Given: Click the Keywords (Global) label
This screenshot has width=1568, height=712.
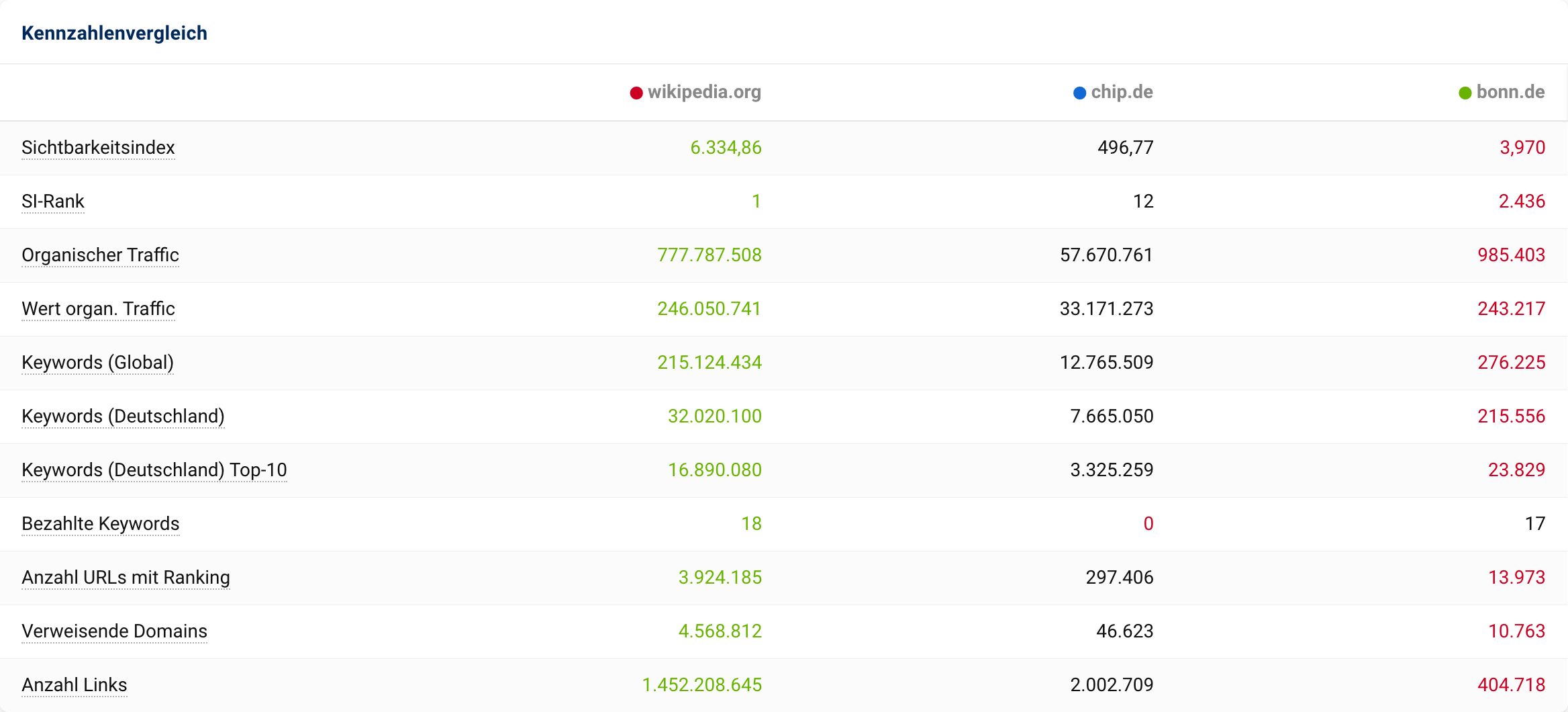Looking at the screenshot, I should click(x=97, y=363).
